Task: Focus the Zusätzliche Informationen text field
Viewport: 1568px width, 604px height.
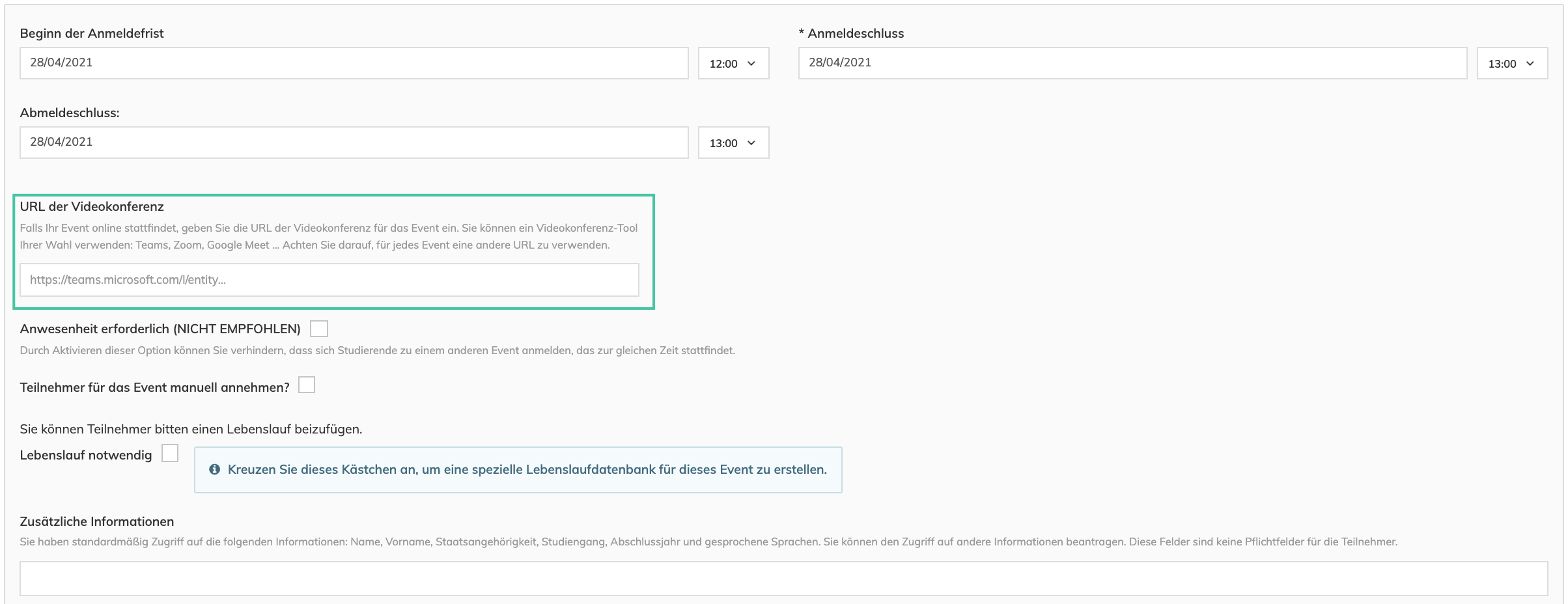Action: pyautogui.click(x=783, y=579)
